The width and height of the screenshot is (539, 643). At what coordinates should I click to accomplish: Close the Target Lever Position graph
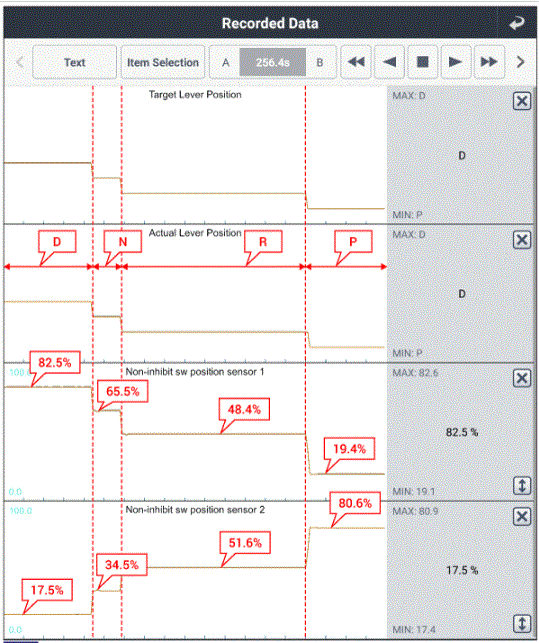522,101
